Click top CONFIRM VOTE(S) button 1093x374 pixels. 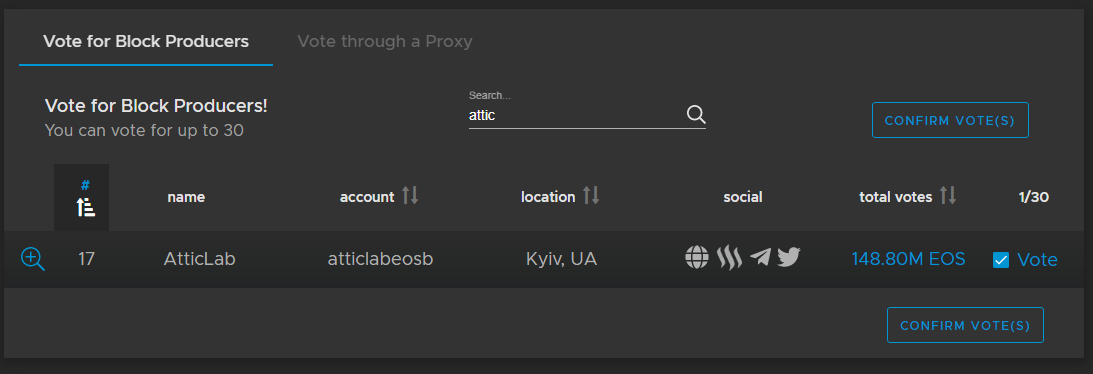950,120
